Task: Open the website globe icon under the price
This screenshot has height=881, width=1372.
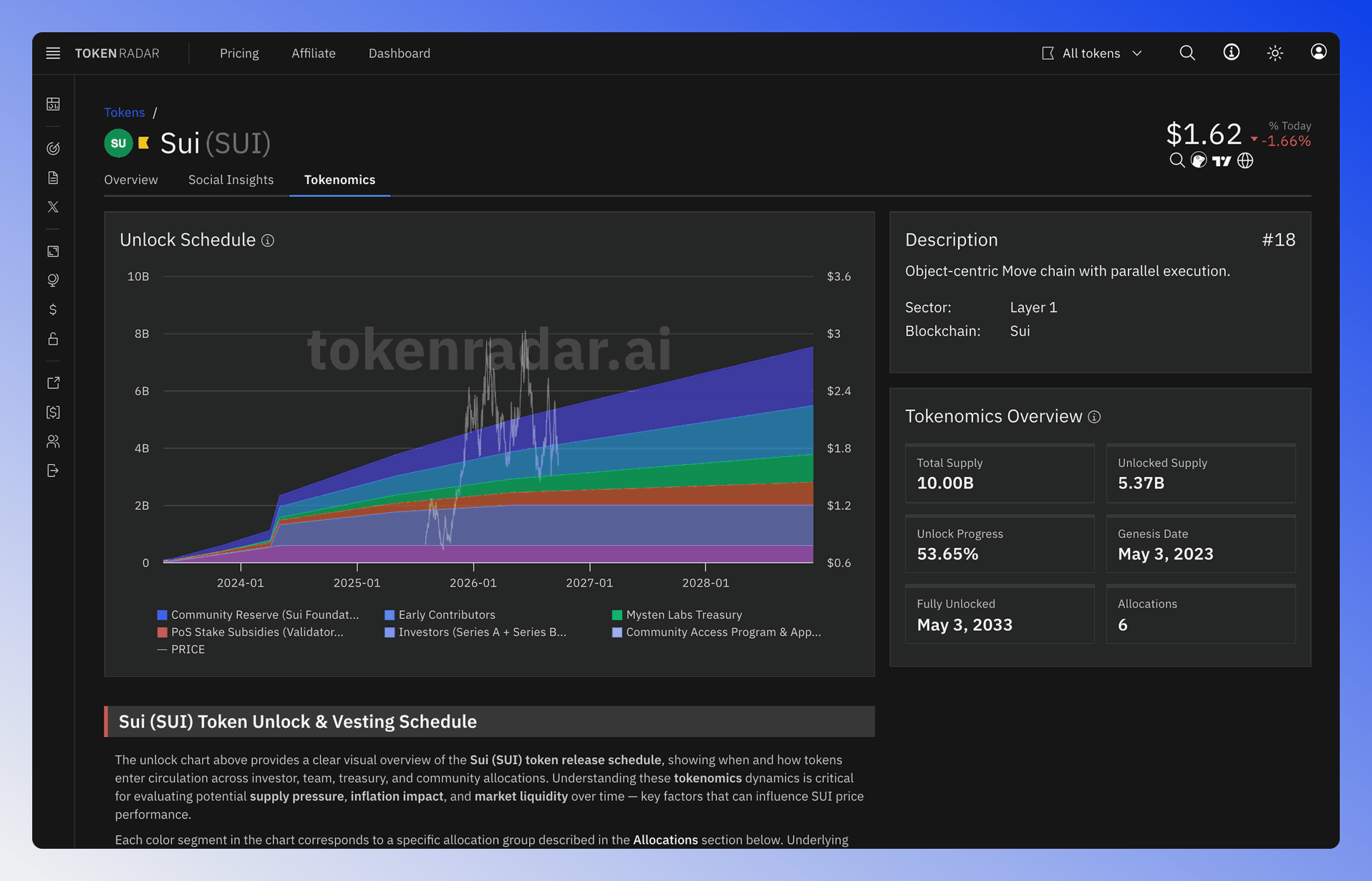Action: (x=1245, y=160)
